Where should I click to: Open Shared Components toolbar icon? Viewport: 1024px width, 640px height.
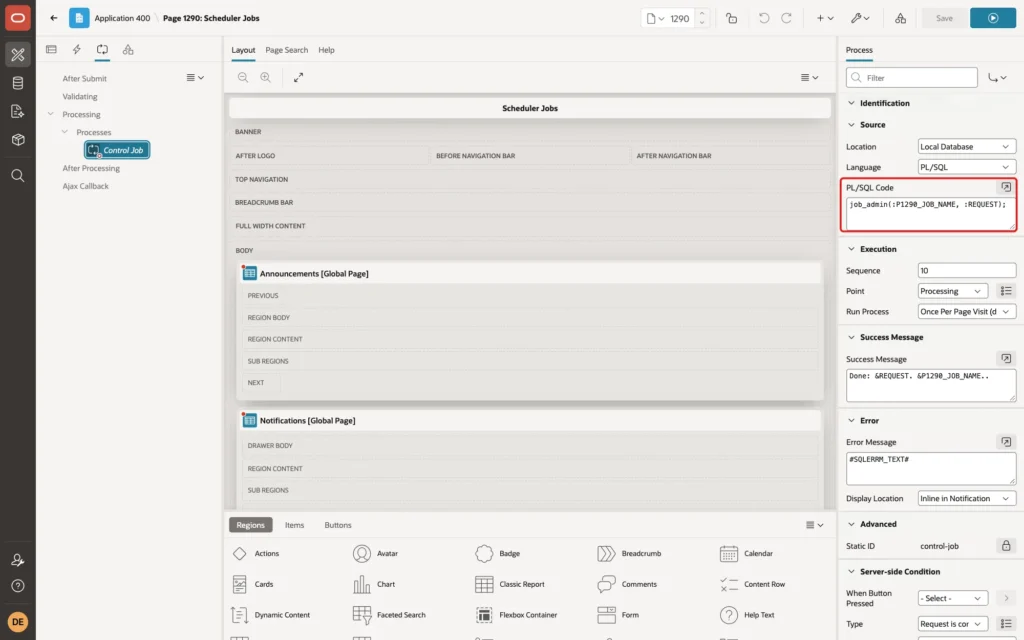coord(900,18)
